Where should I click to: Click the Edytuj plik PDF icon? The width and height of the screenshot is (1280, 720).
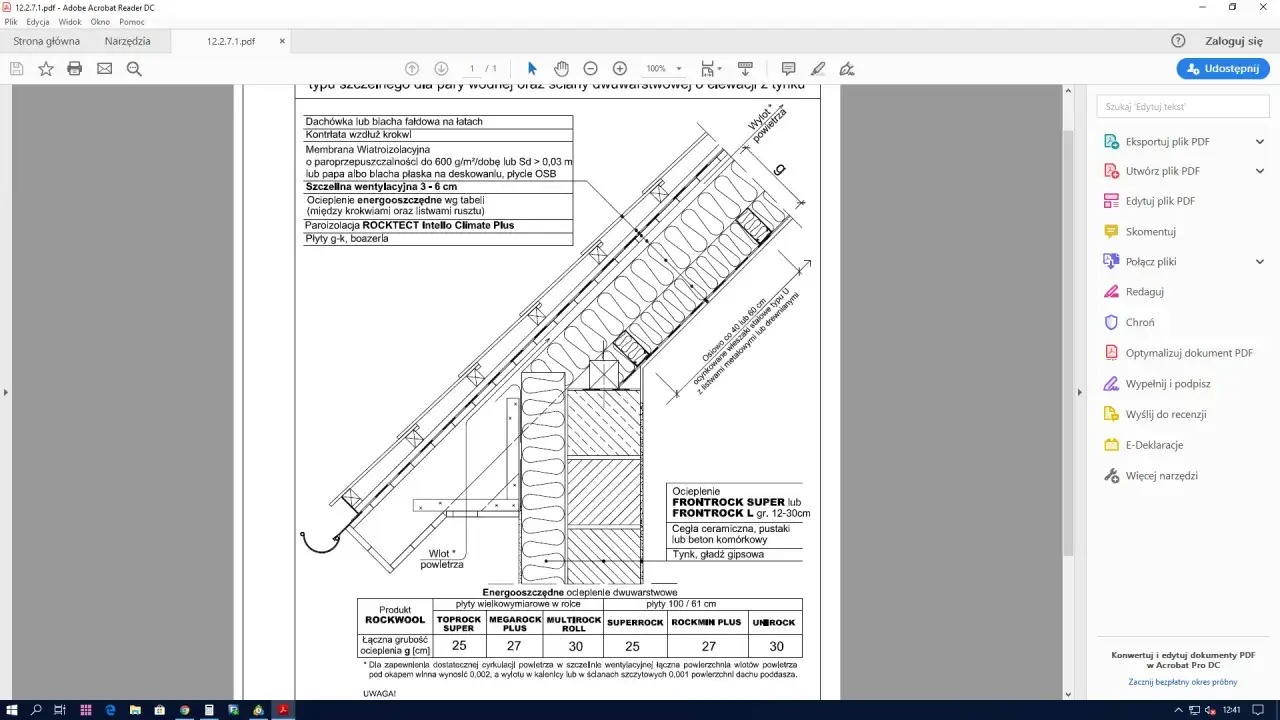click(x=1111, y=201)
